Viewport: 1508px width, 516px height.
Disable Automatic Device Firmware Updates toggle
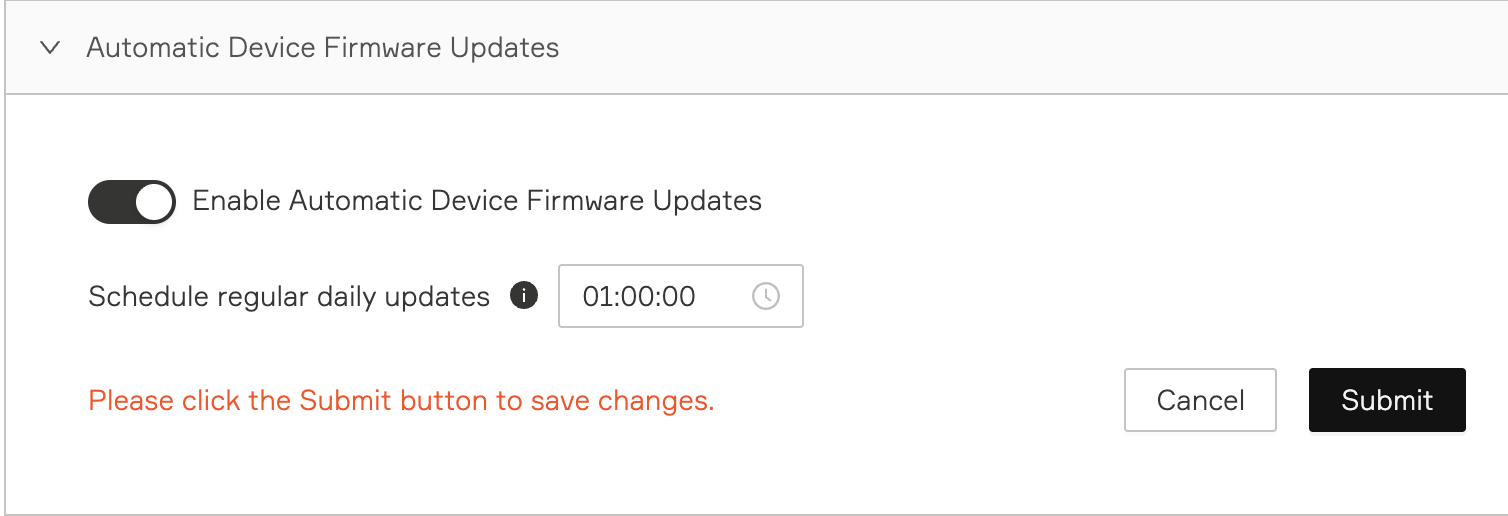coord(131,201)
